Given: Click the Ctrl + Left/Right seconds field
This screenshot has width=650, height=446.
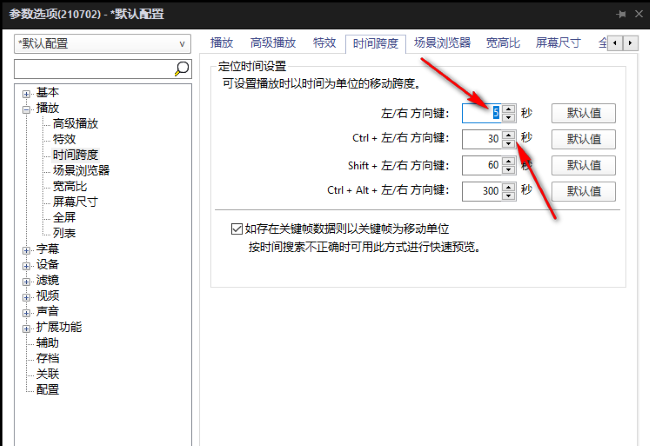Looking at the screenshot, I should (482, 139).
